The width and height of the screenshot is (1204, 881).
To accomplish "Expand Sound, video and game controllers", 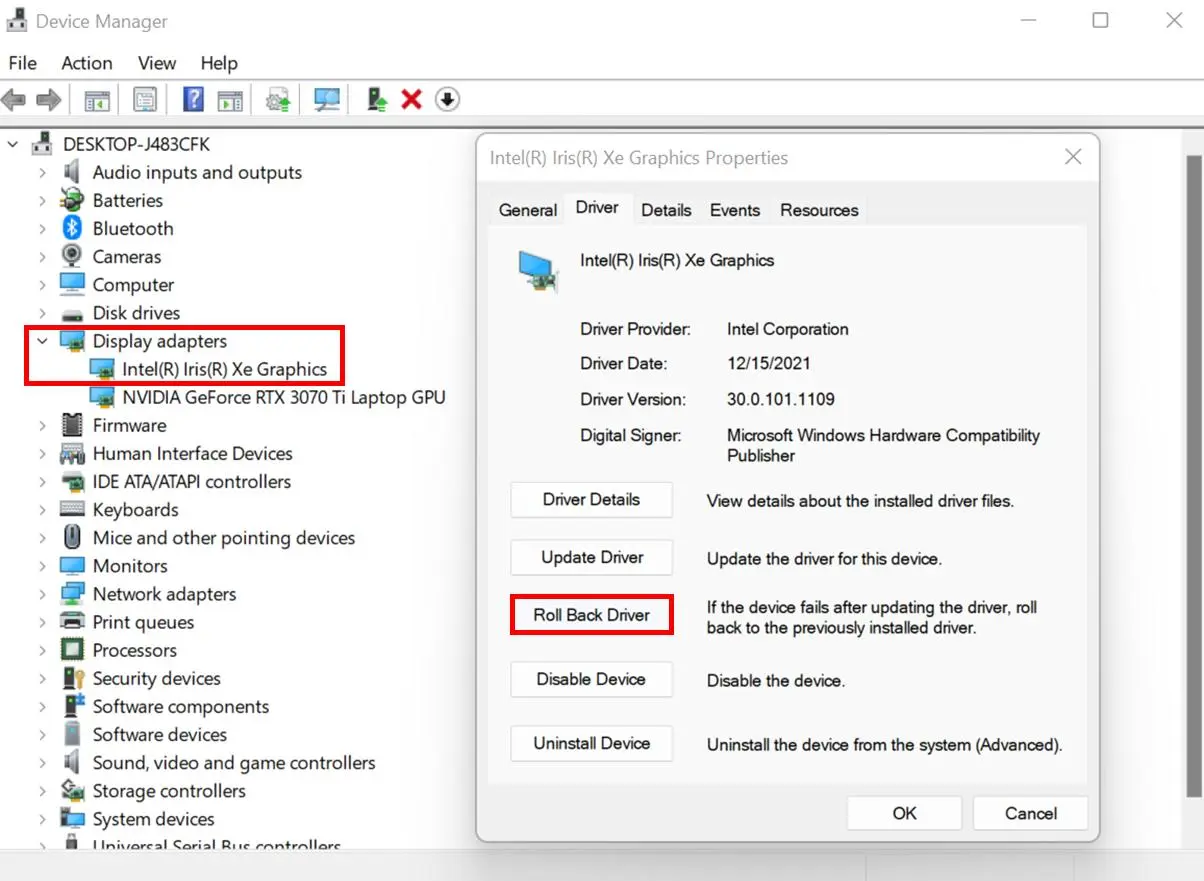I will 42,763.
